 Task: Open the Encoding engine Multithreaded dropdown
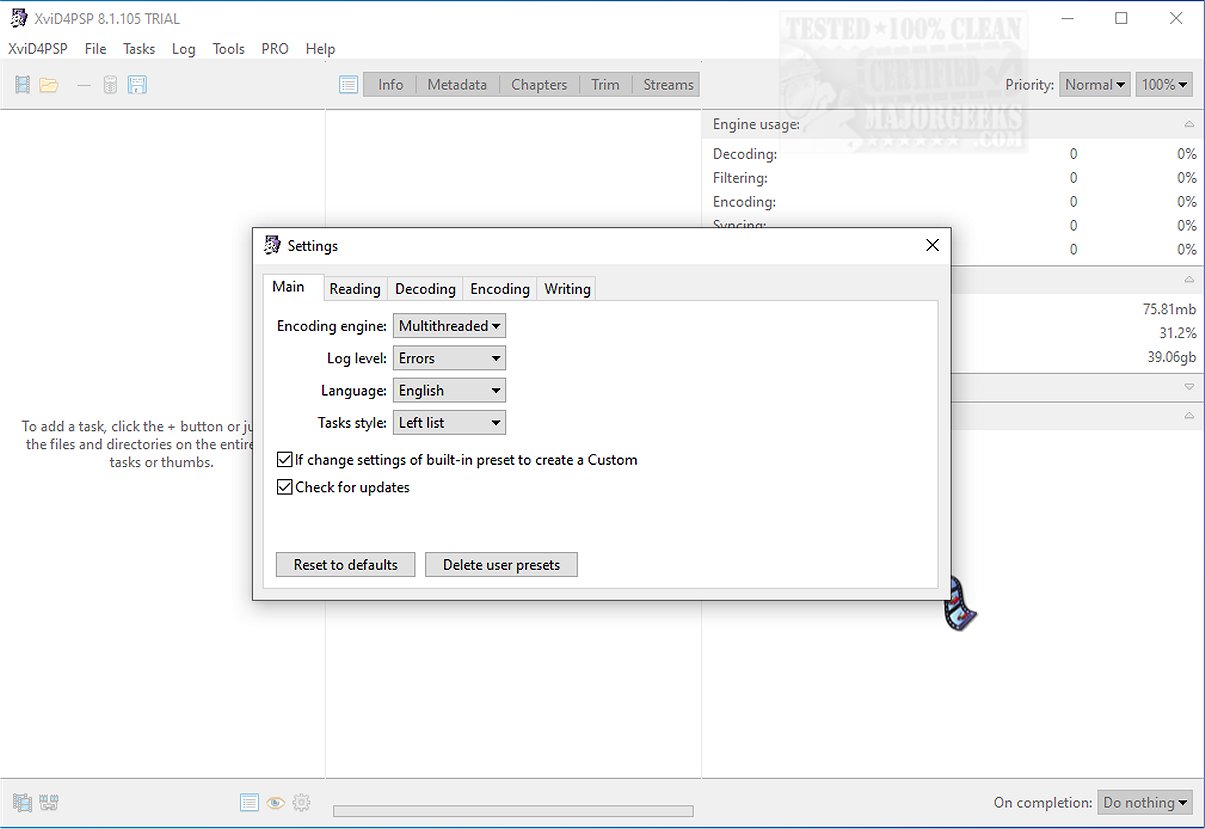tap(449, 326)
